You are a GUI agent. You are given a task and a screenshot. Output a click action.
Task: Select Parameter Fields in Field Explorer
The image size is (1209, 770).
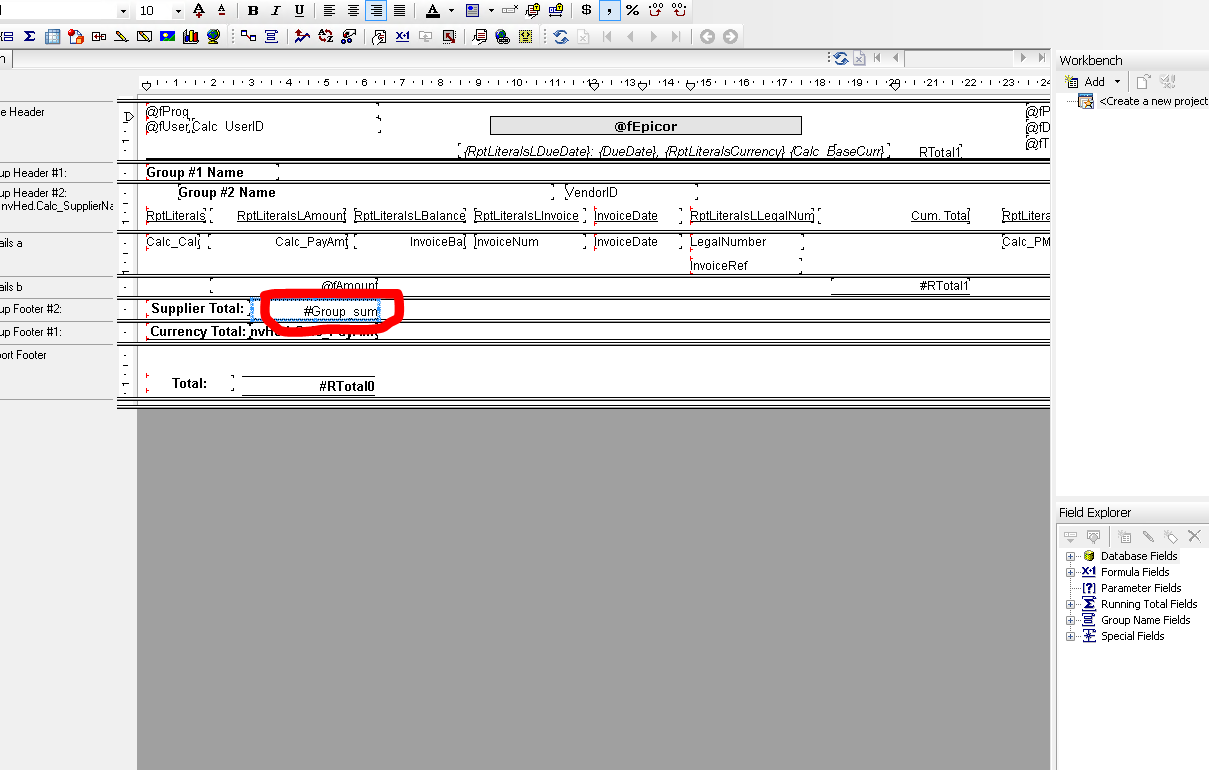point(1141,588)
